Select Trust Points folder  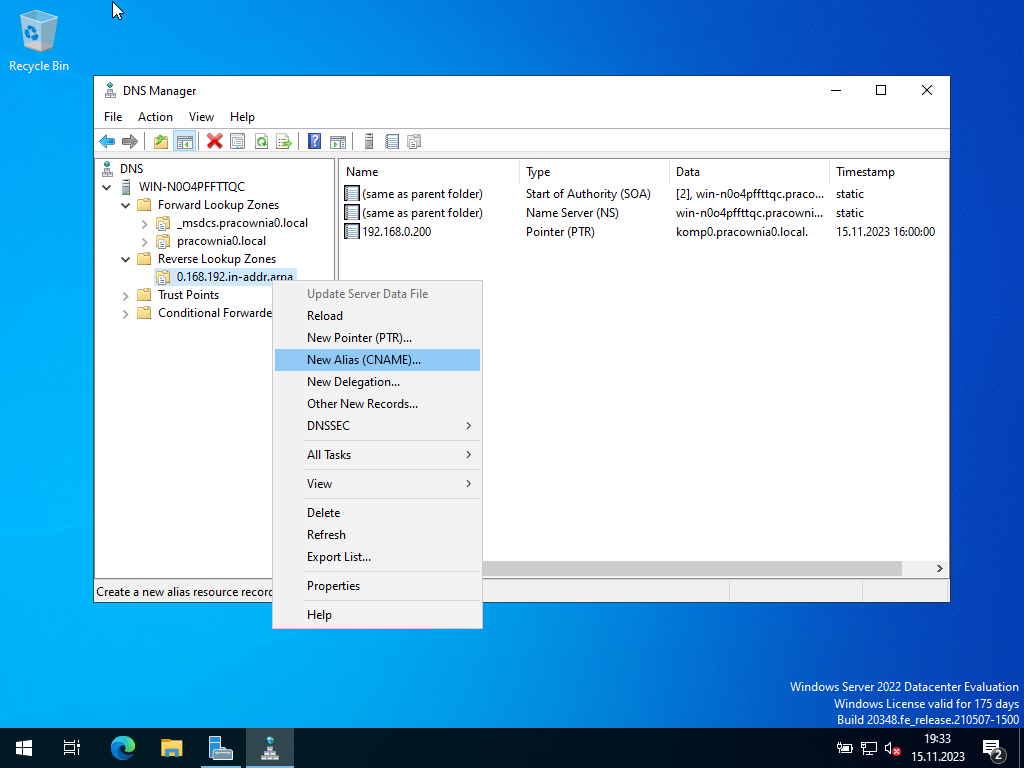188,295
